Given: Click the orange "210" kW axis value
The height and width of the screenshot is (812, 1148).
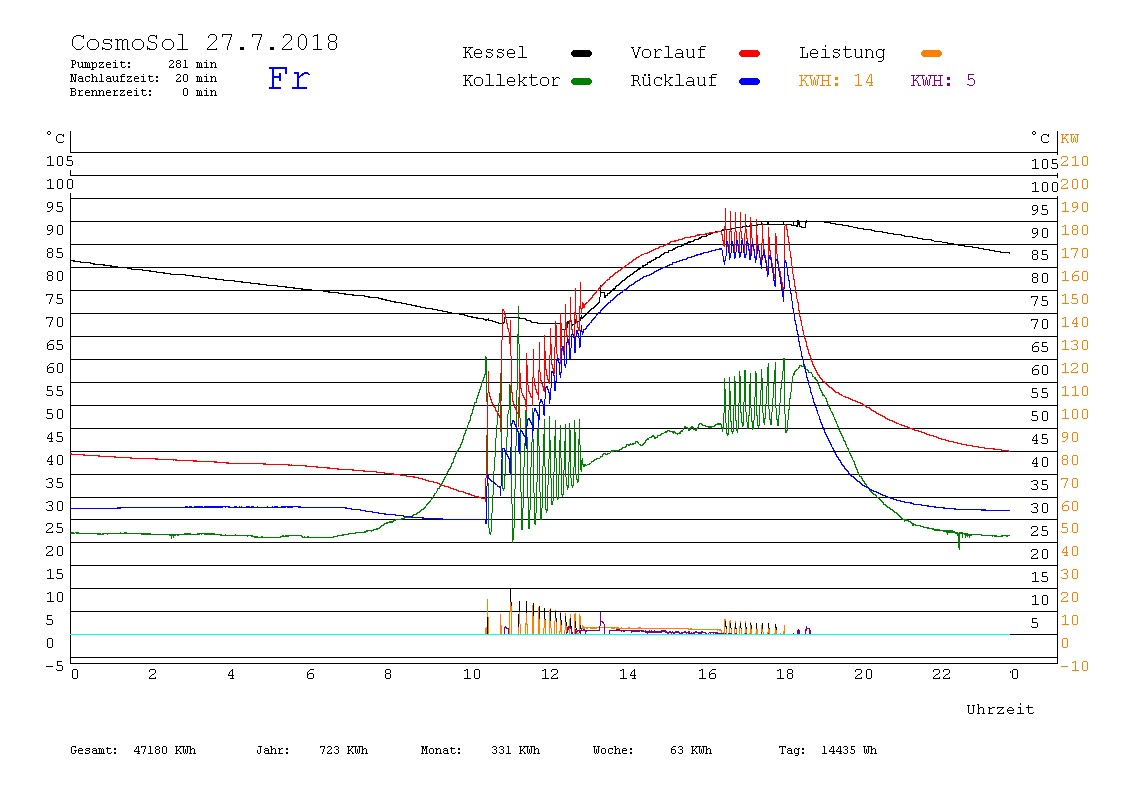Looking at the screenshot, I should (x=1075, y=161).
